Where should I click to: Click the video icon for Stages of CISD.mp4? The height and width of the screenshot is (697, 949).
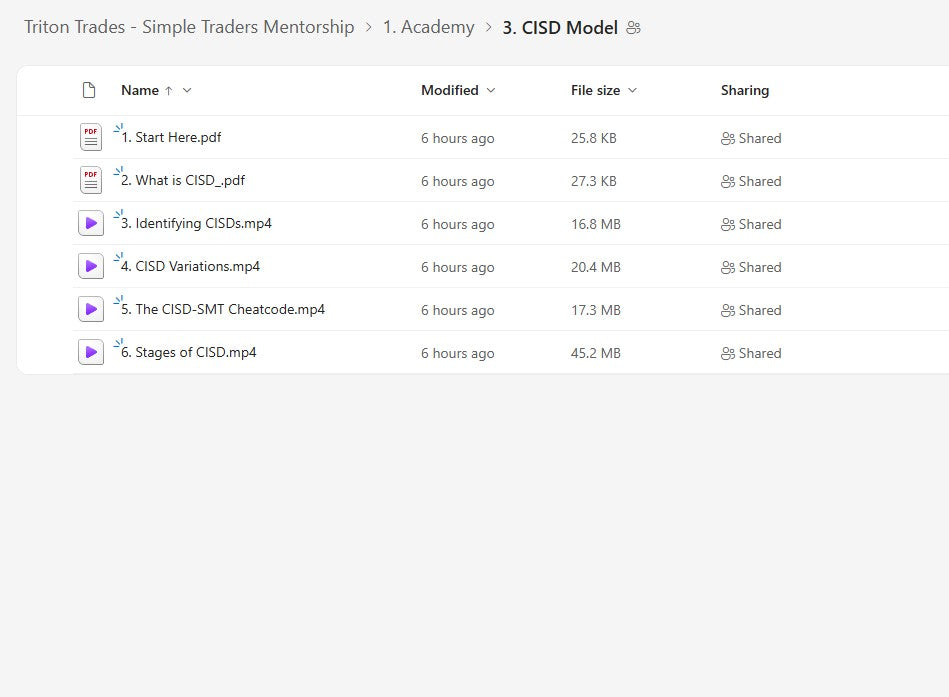click(x=91, y=353)
